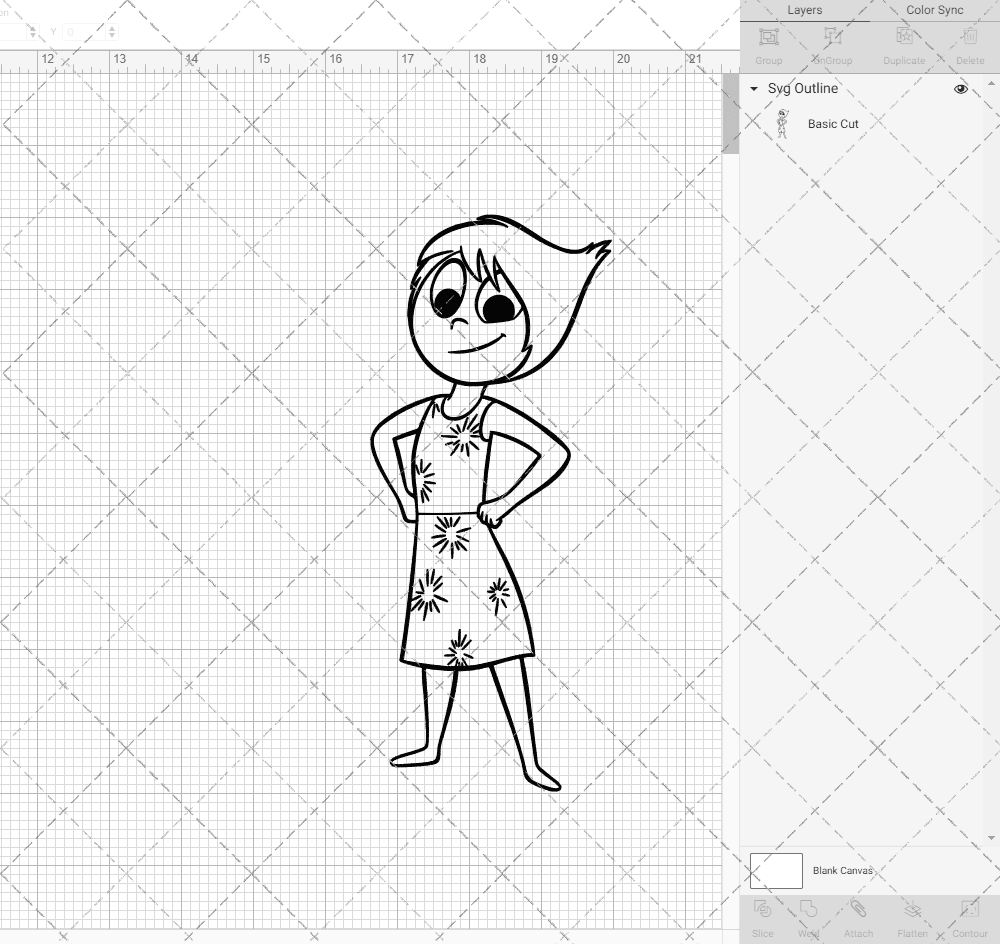Click the Blank Canvas color swatch
The image size is (1000, 944).
click(775, 870)
